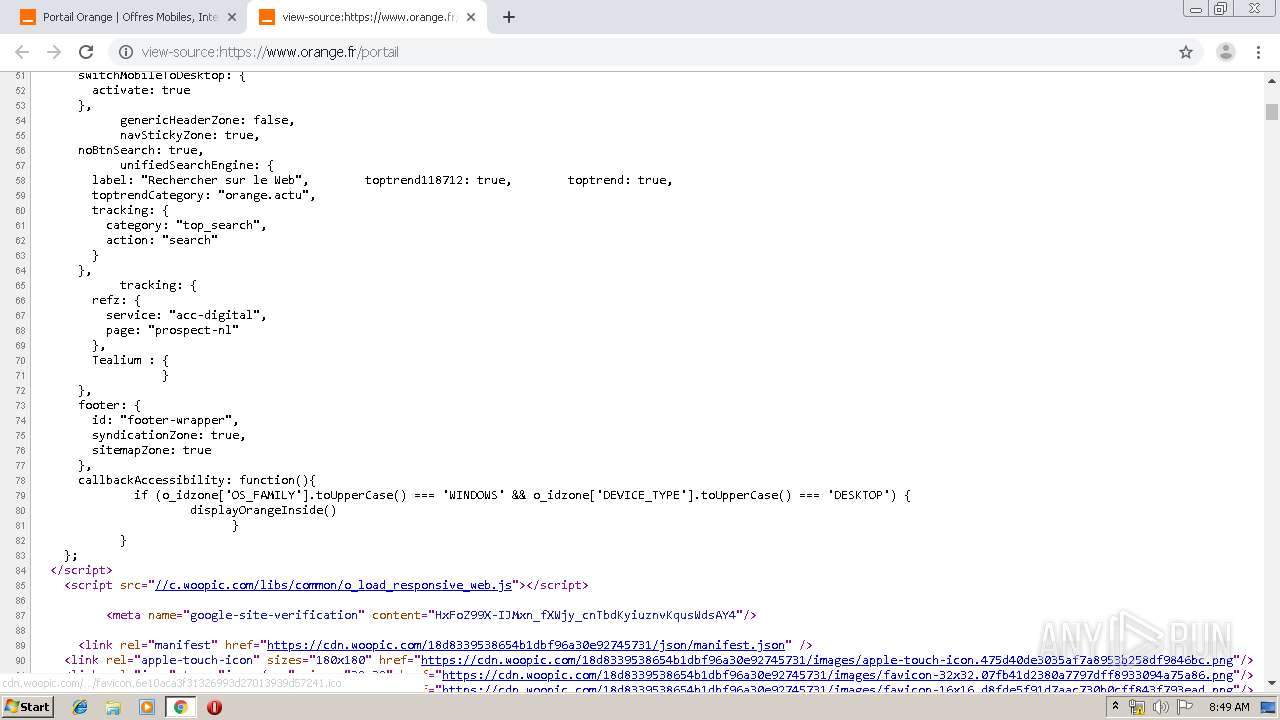Open the volume speaker tray icon
Image resolution: width=1280 pixels, height=720 pixels.
pos(1161,707)
